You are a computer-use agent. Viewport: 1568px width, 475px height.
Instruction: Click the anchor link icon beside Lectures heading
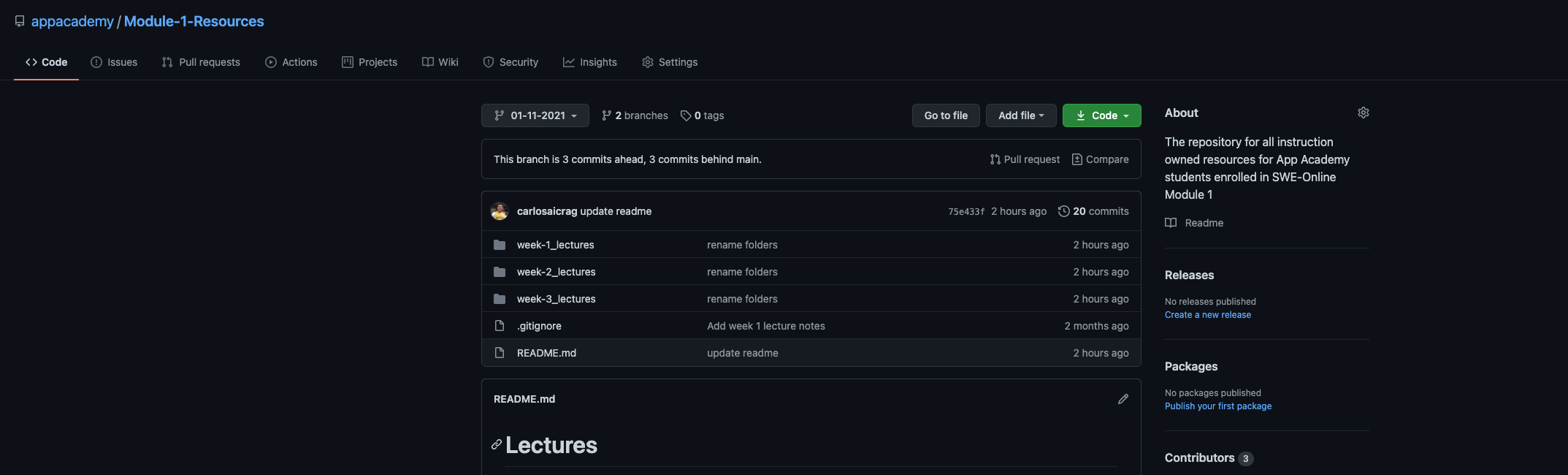497,444
